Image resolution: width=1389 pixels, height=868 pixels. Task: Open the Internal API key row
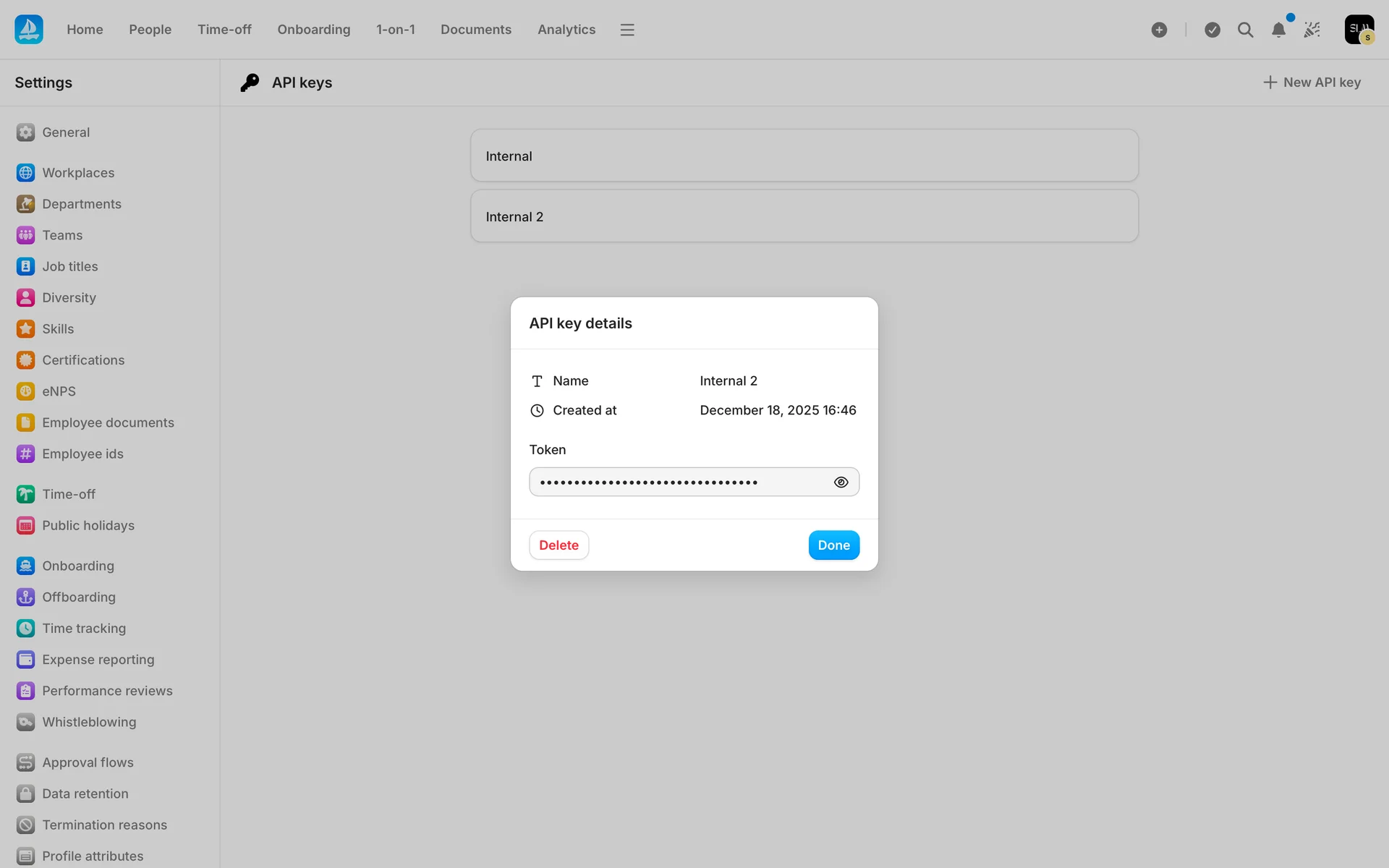(x=804, y=156)
